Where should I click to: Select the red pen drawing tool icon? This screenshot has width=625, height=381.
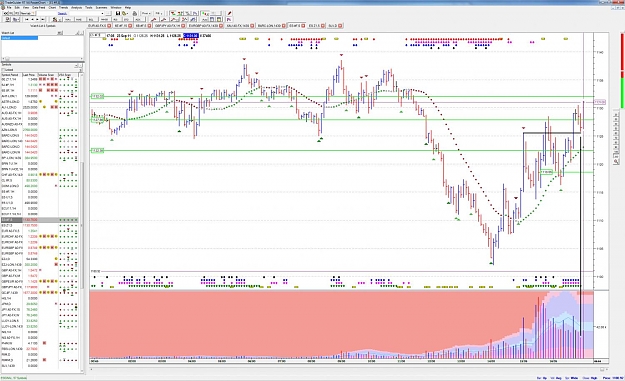tap(229, 13)
